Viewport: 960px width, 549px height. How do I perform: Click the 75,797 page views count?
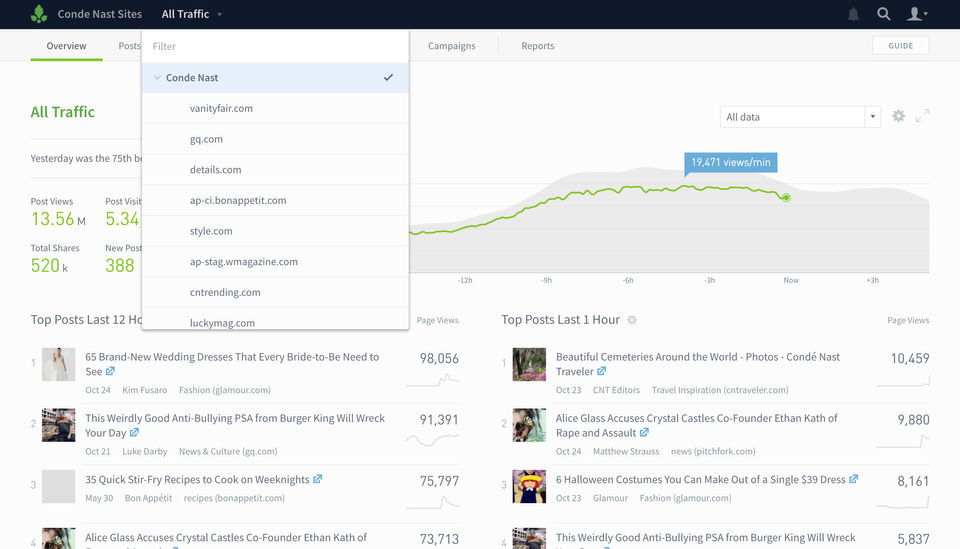[x=439, y=480]
